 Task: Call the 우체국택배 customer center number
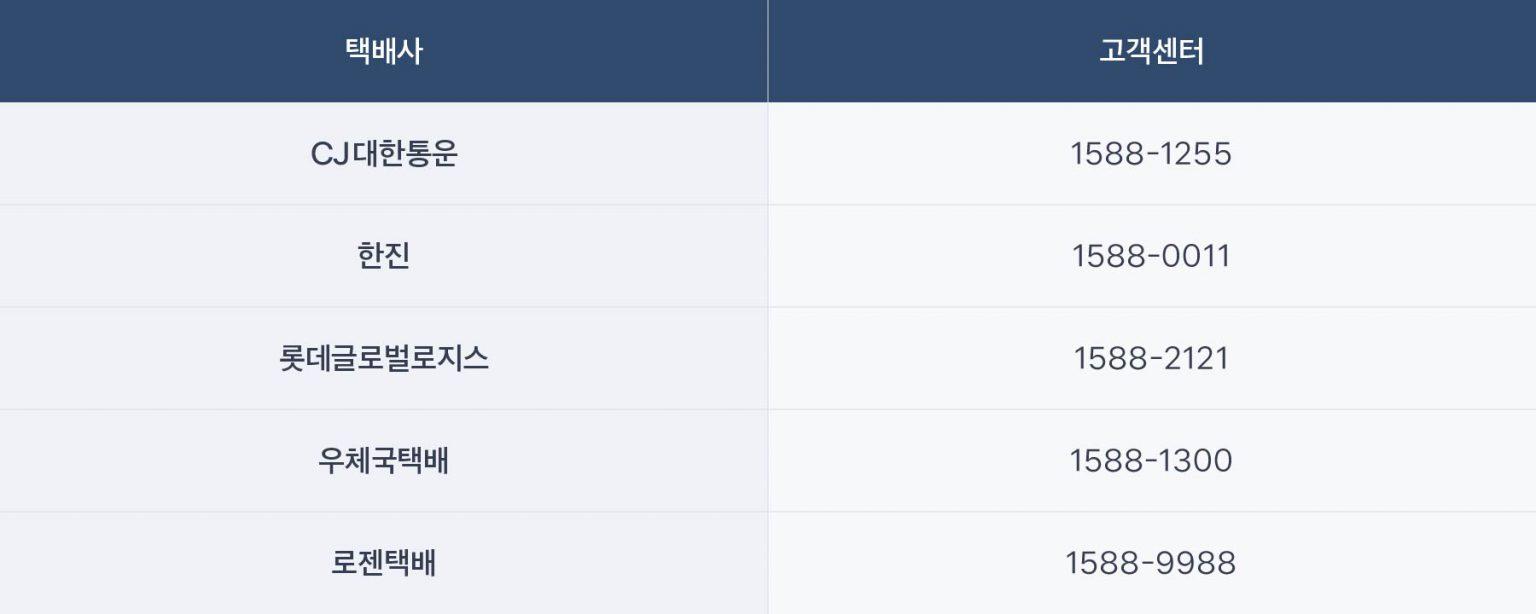[x=1151, y=461]
